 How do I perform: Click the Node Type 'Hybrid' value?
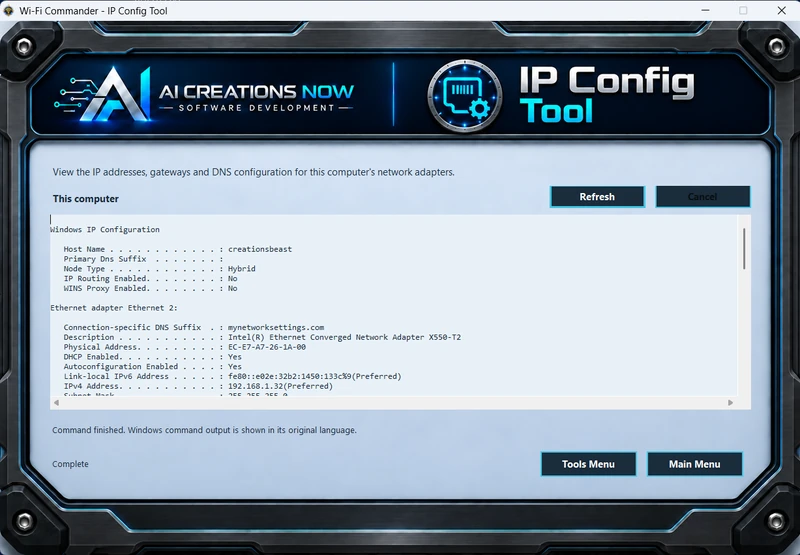pos(241,269)
